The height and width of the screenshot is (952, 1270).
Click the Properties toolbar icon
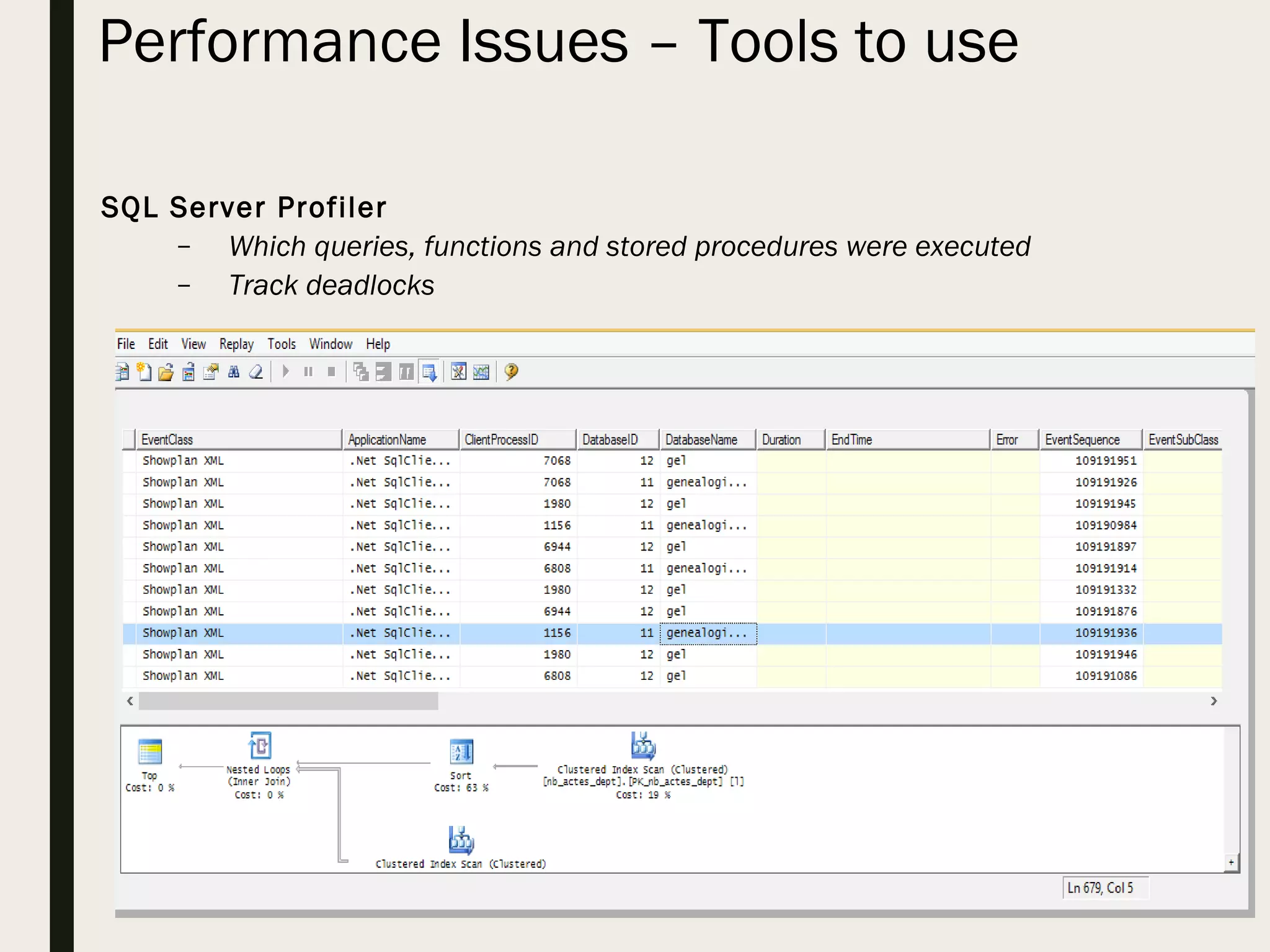click(211, 372)
